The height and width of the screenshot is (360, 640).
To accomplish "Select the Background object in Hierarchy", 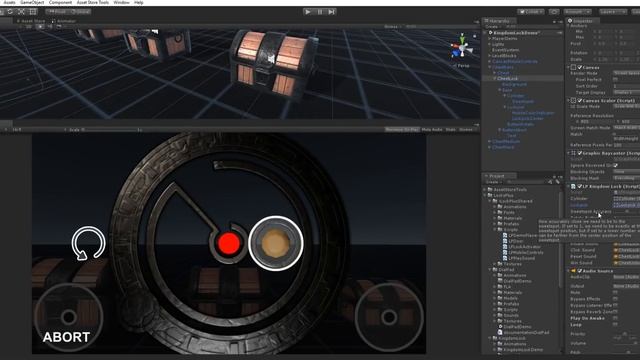I will [514, 84].
